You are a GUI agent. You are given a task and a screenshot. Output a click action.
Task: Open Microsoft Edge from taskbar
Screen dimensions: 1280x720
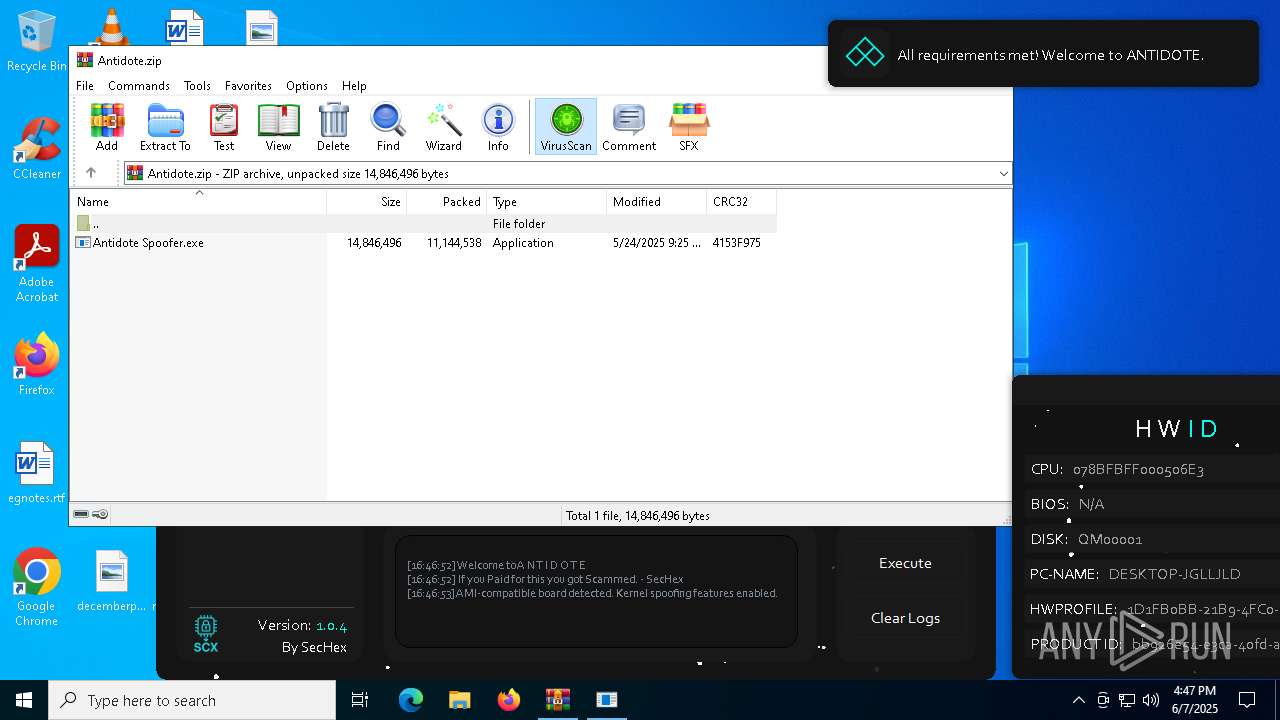[x=411, y=700]
